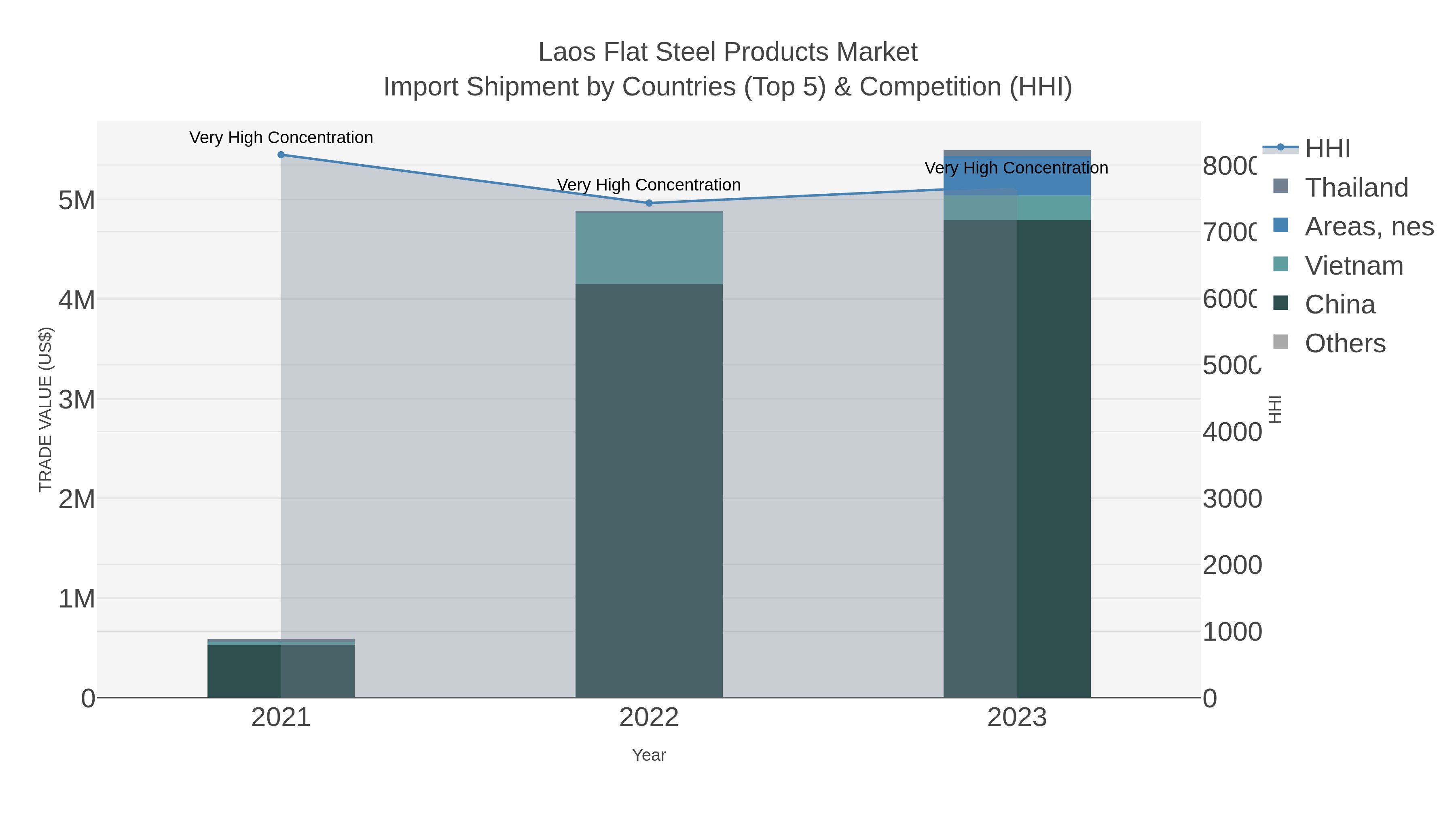
Task: Toggle the Thailand legend entry
Action: 1340,187
